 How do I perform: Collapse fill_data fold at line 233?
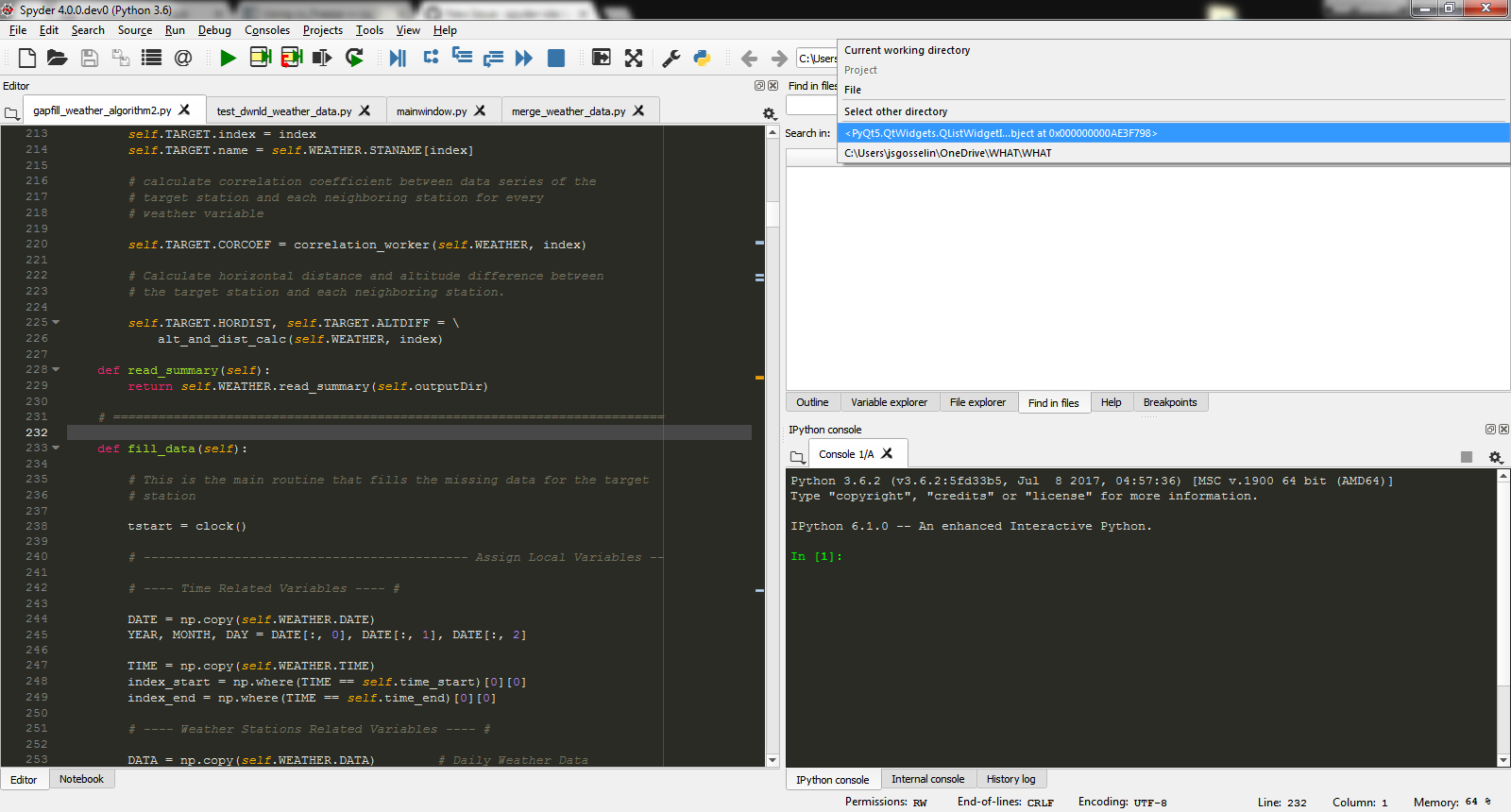56,448
